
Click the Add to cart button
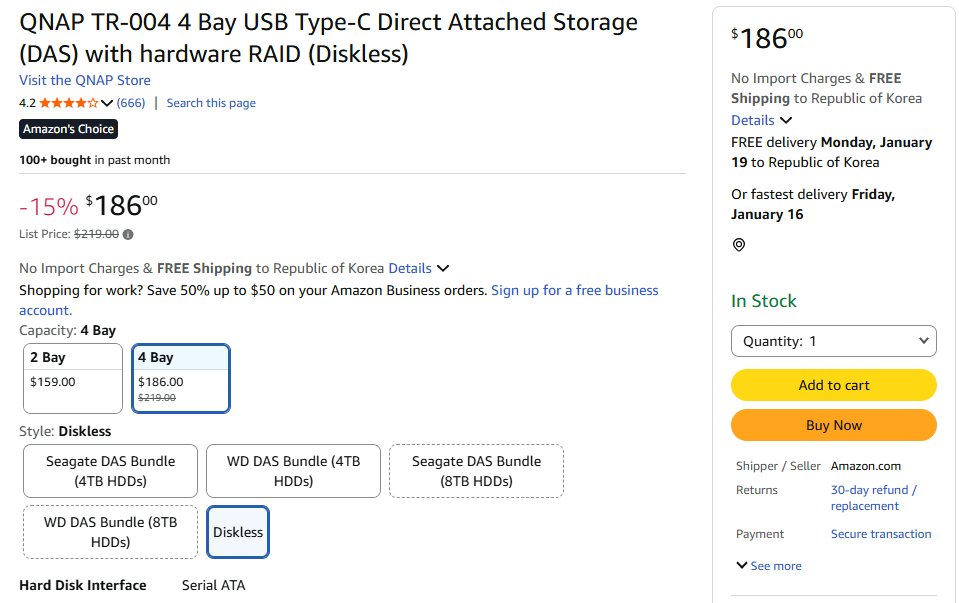[x=833, y=385]
